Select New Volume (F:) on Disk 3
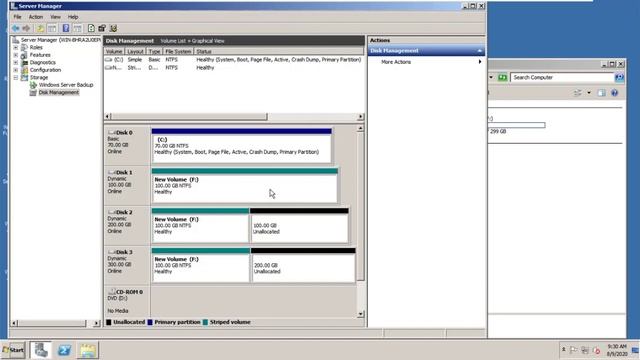The height and width of the screenshot is (360, 640). click(x=200, y=265)
